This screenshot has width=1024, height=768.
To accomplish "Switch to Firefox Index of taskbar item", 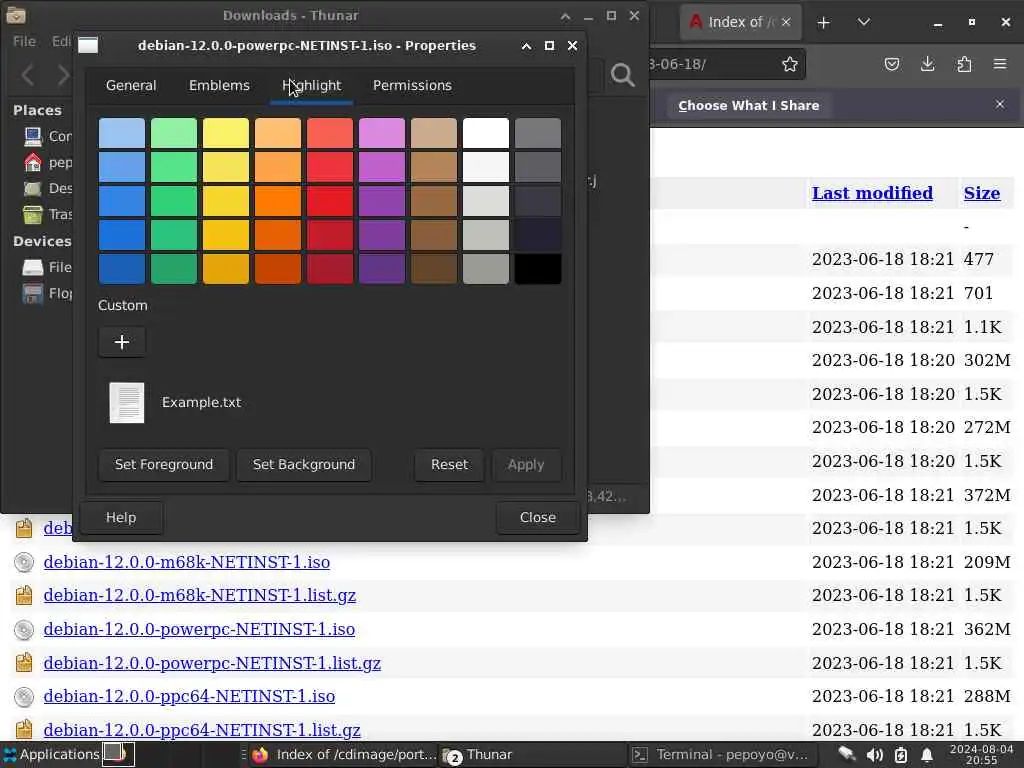I will pyautogui.click(x=344, y=755).
